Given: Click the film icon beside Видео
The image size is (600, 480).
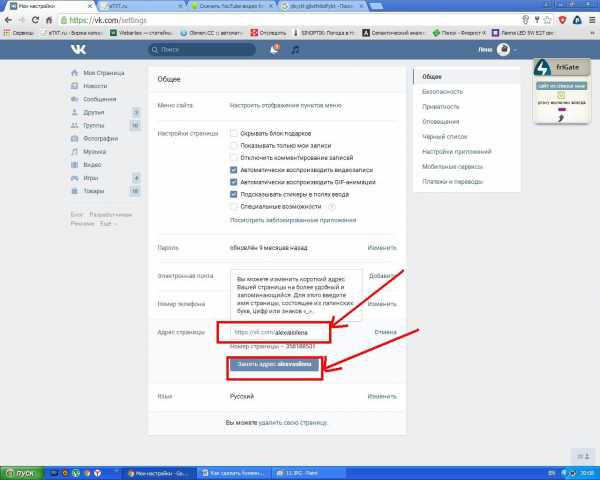Looking at the screenshot, I should [75, 165].
